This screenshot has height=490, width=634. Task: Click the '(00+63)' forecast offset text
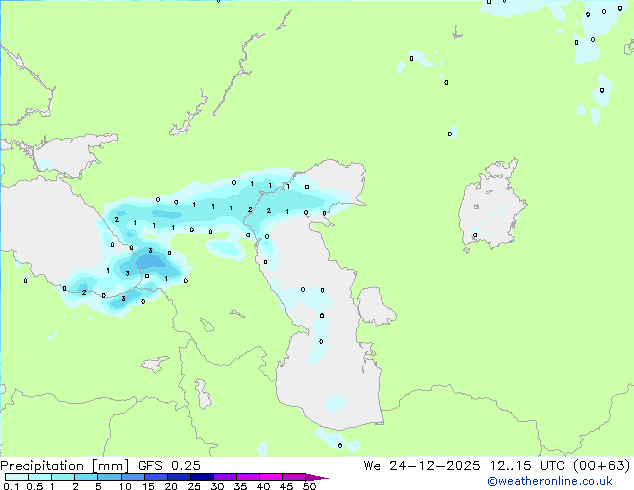[x=602, y=466]
